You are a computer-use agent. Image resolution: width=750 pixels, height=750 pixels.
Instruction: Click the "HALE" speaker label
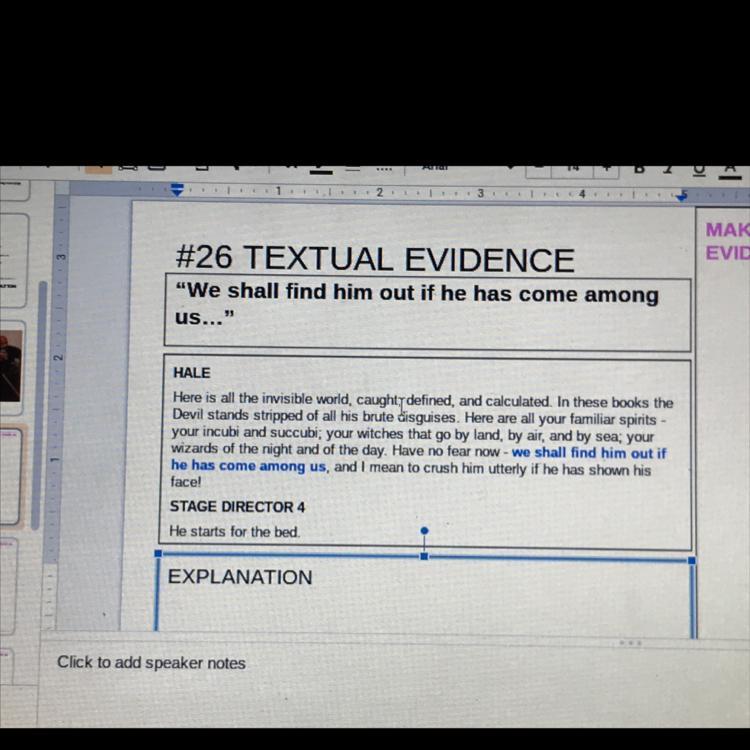191,373
